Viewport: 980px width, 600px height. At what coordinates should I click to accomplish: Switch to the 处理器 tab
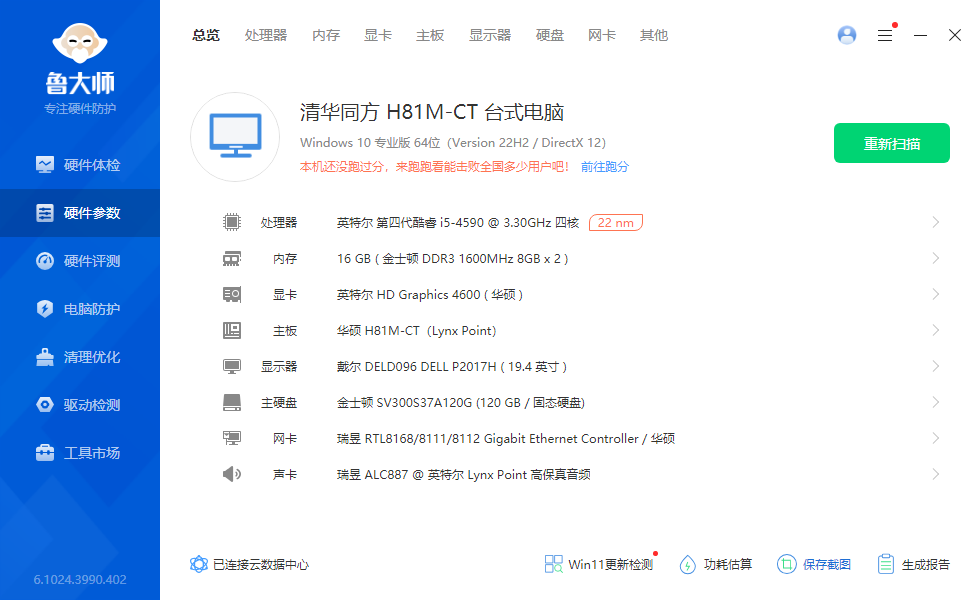tap(266, 36)
